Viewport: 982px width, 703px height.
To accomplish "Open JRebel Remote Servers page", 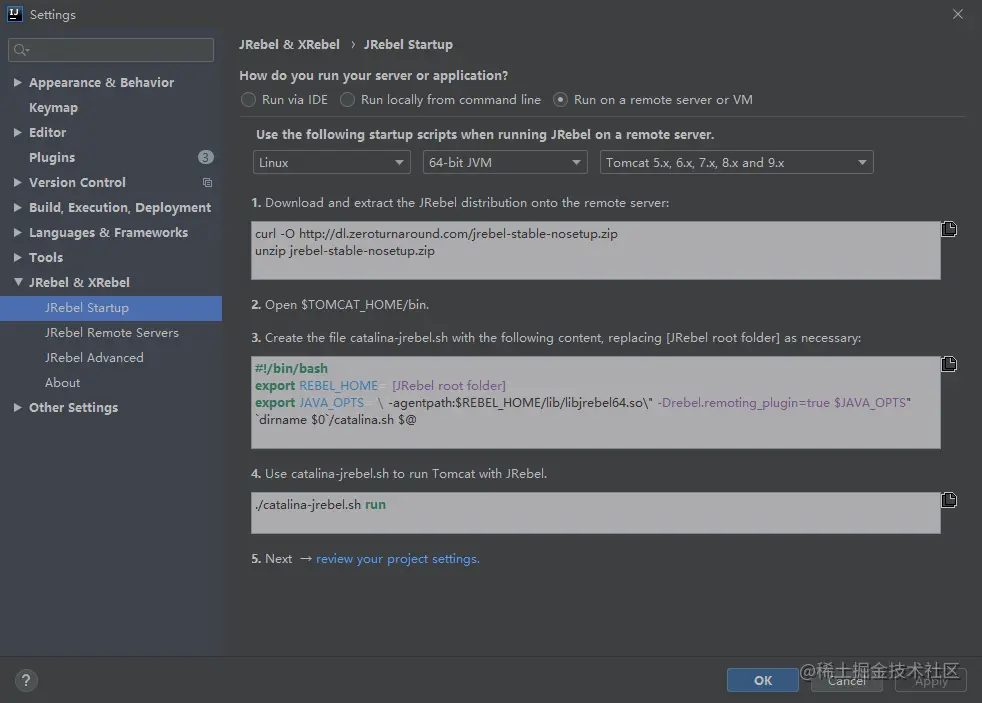I will click(111, 332).
